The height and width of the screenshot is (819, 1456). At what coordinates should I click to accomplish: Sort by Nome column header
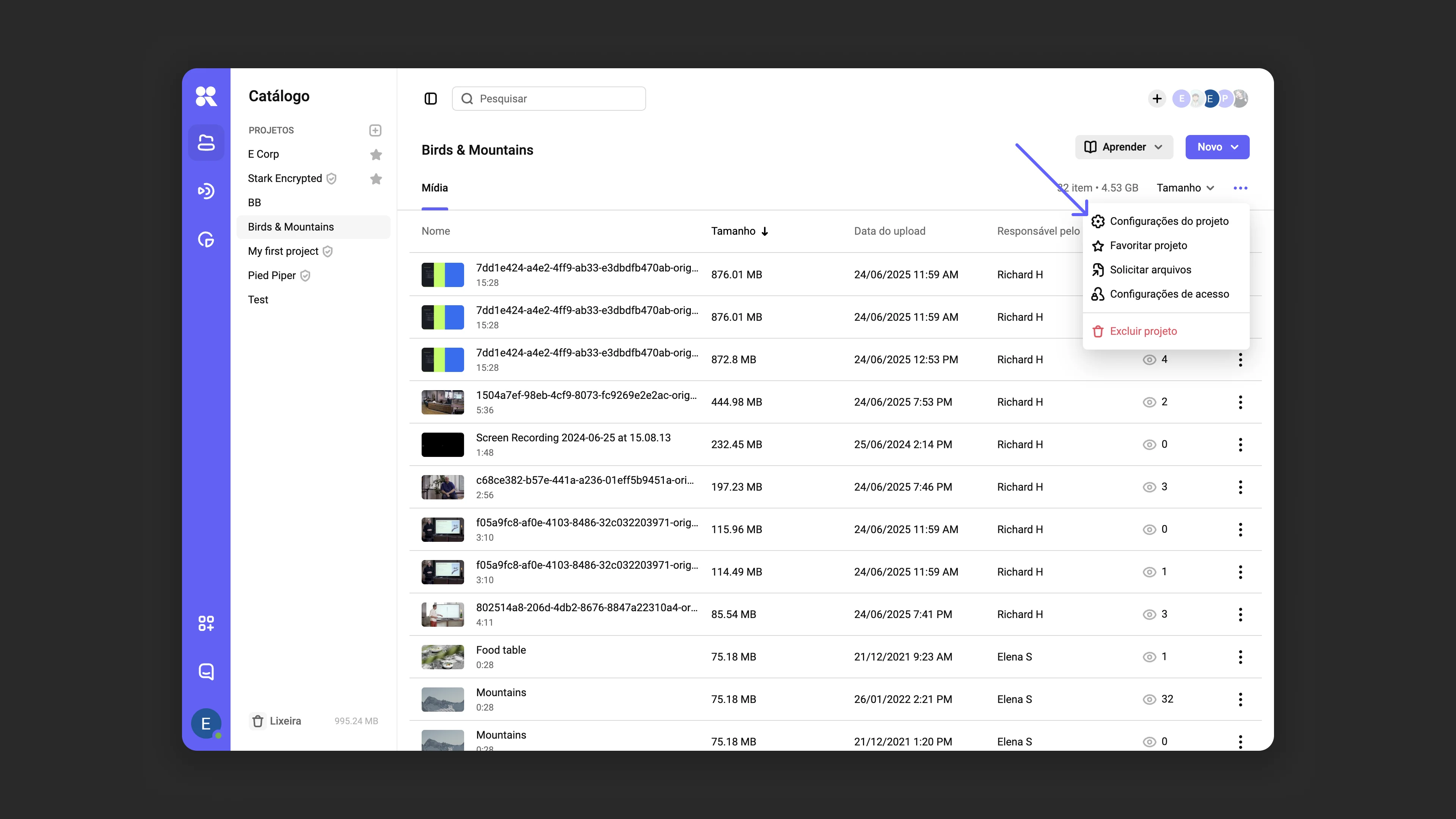click(x=436, y=231)
